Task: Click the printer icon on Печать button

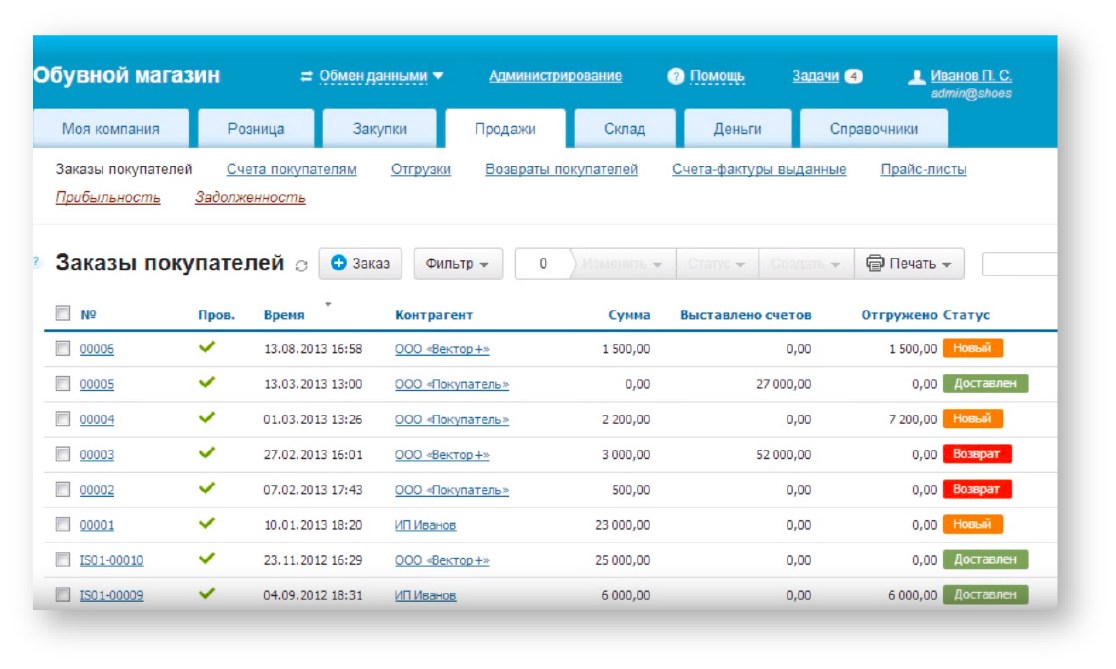Action: (875, 263)
